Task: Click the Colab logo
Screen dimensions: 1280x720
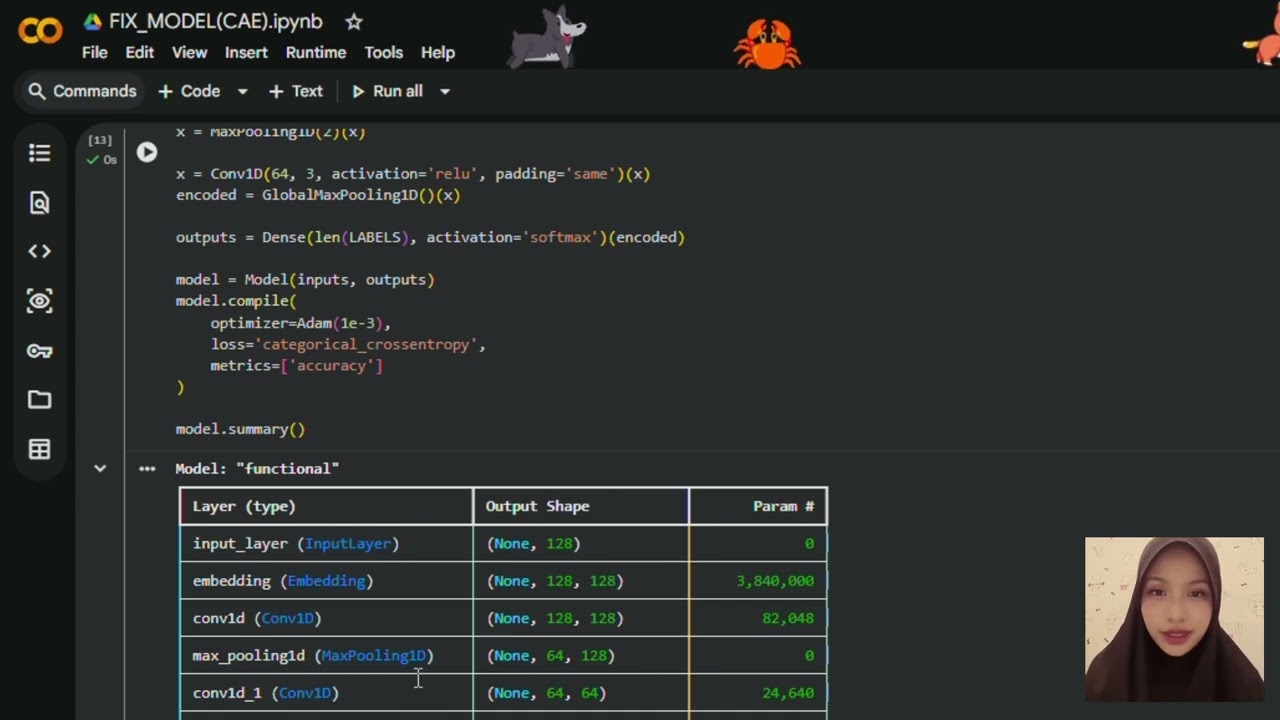Action: pos(40,31)
